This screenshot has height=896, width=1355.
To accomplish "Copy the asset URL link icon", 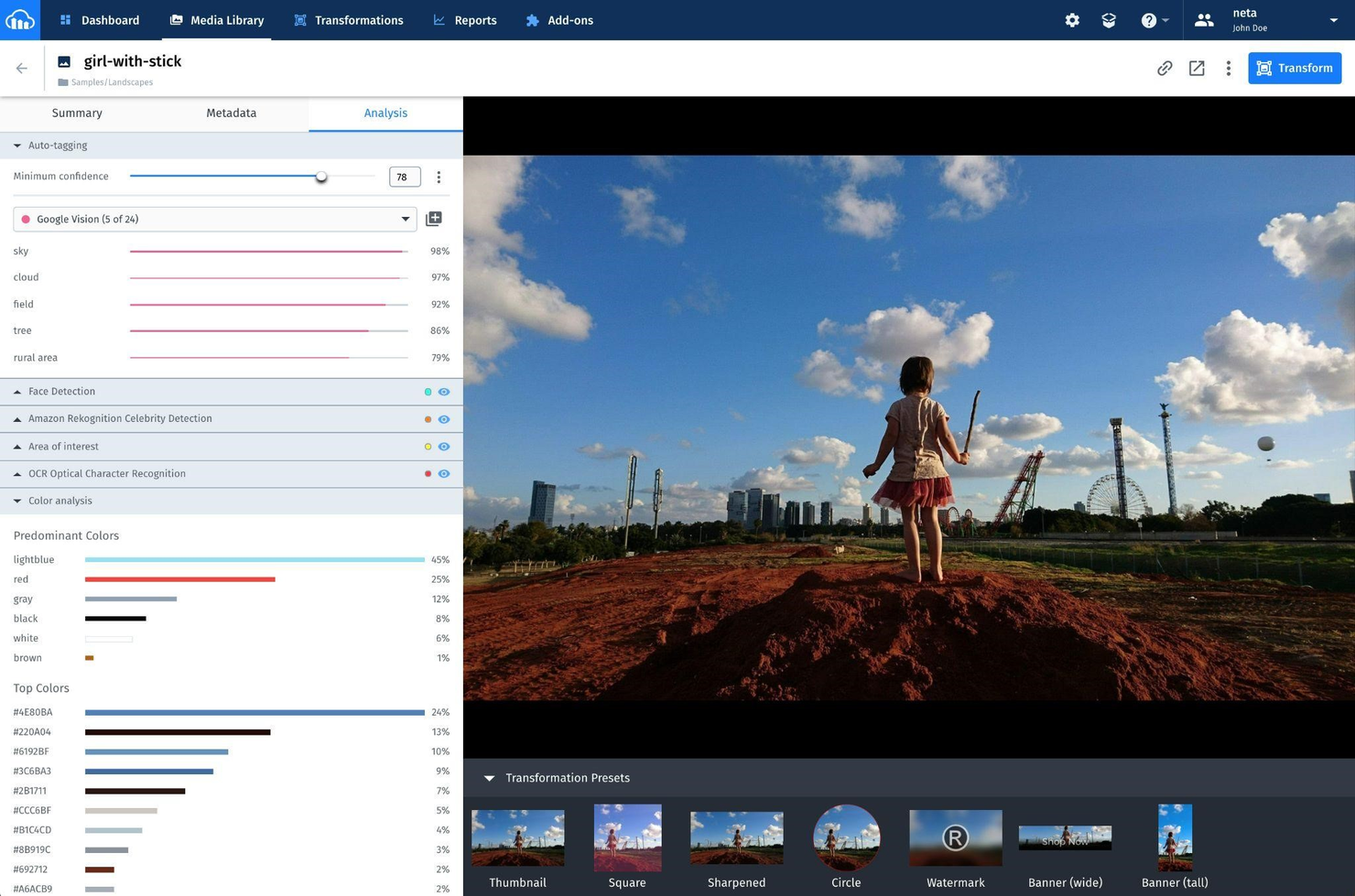I will 1165,68.
